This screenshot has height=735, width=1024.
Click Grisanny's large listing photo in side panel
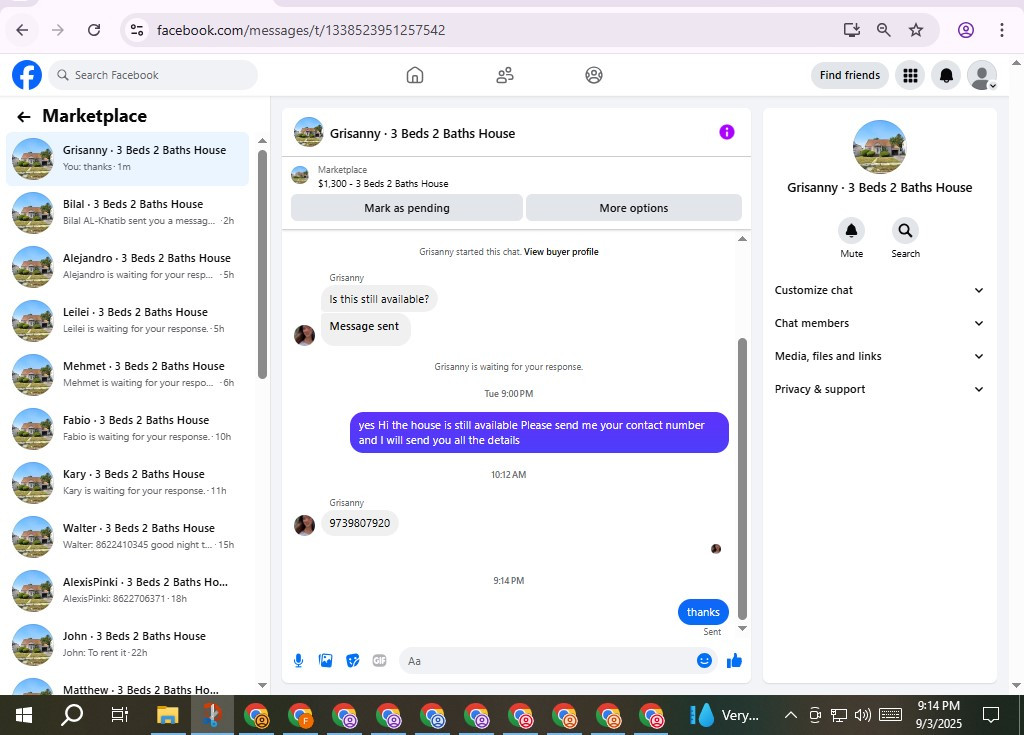(879, 146)
